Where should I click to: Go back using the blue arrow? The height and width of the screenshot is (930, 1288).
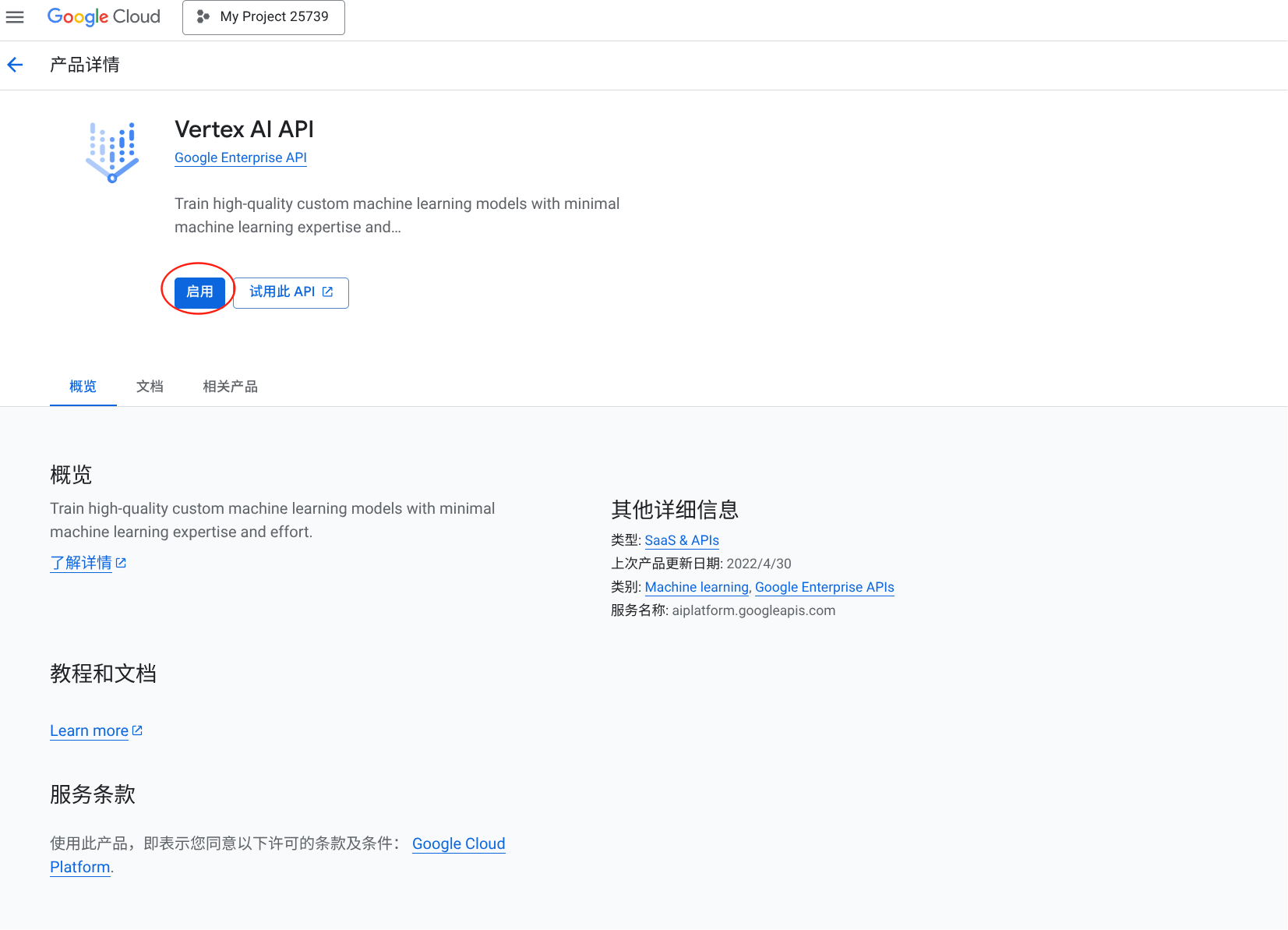tap(15, 65)
